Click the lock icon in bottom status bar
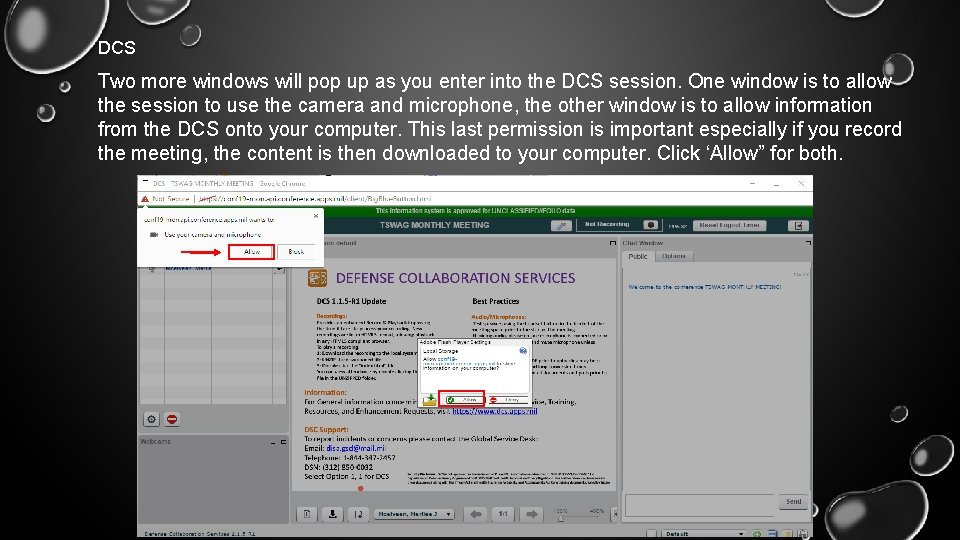 803,534
